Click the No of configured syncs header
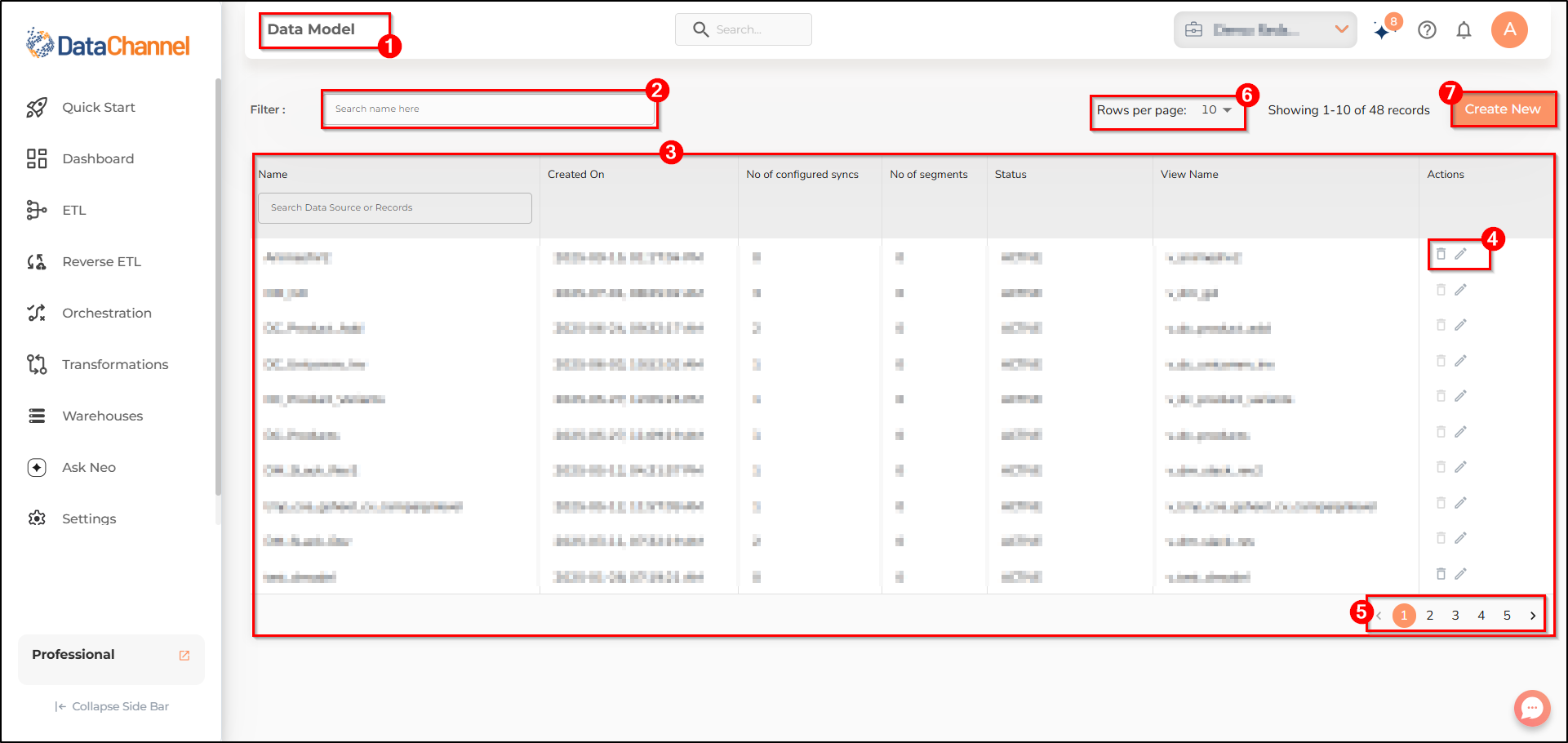Viewport: 1568px width, 743px height. point(802,175)
